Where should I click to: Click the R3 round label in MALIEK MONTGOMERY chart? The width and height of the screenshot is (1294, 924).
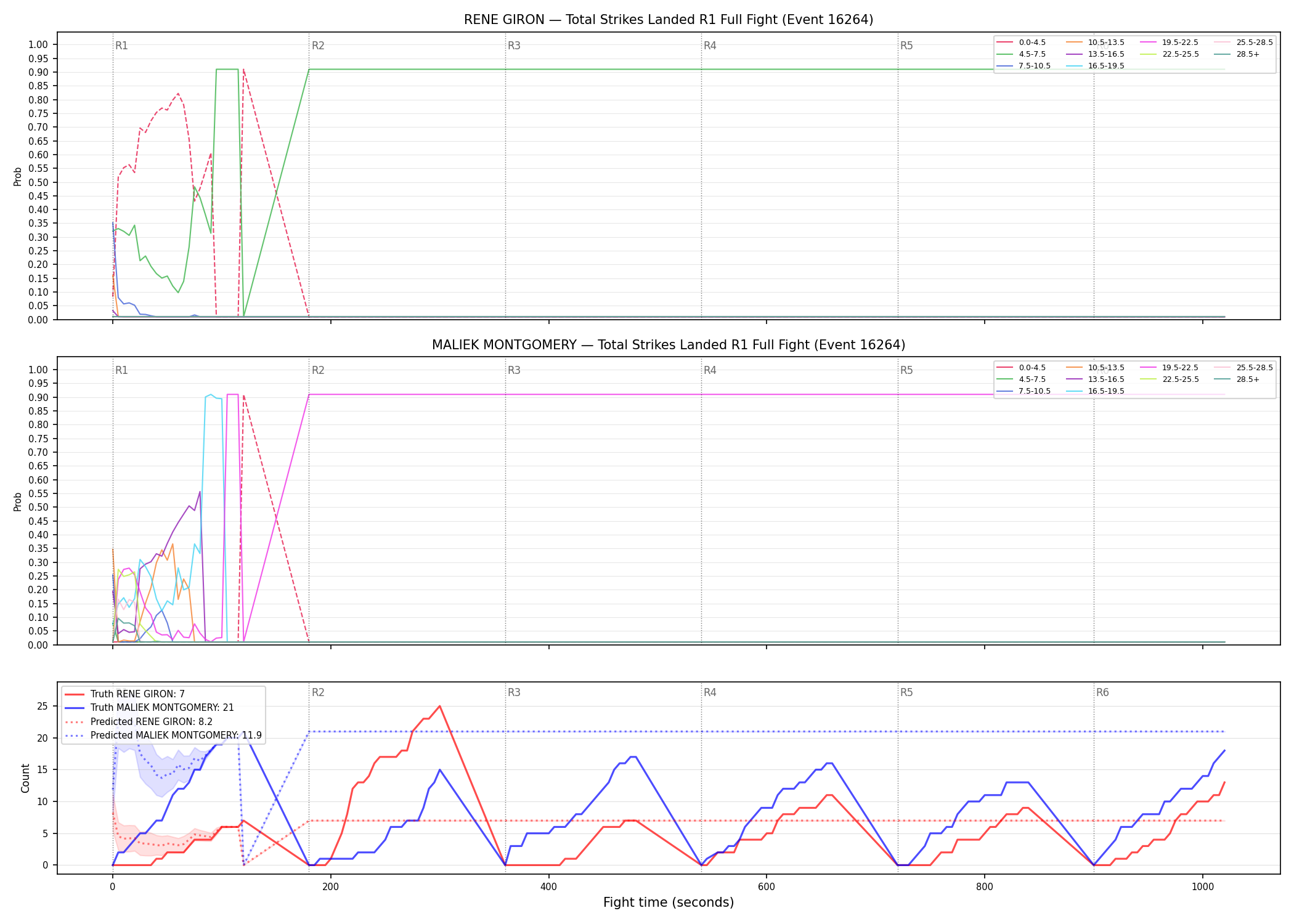click(x=514, y=370)
